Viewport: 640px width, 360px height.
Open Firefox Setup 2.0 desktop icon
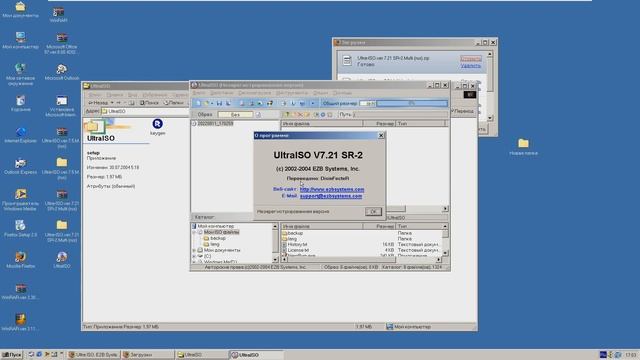(20, 229)
